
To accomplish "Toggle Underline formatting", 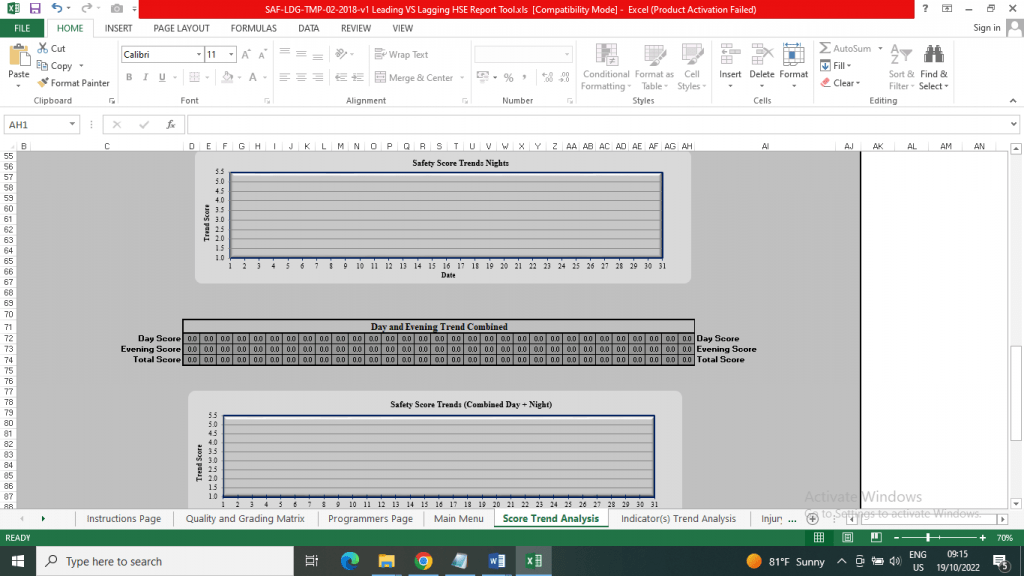I will pyautogui.click(x=162, y=77).
